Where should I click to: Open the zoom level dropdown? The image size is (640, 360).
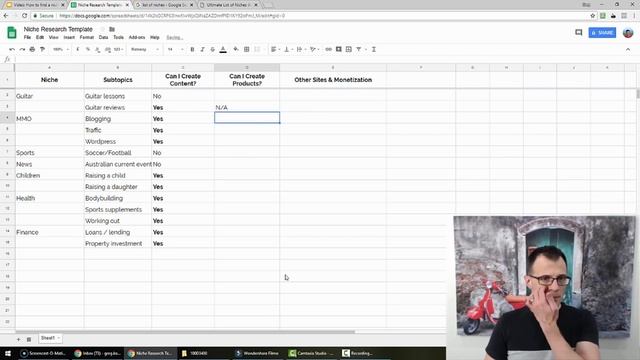[x=60, y=49]
